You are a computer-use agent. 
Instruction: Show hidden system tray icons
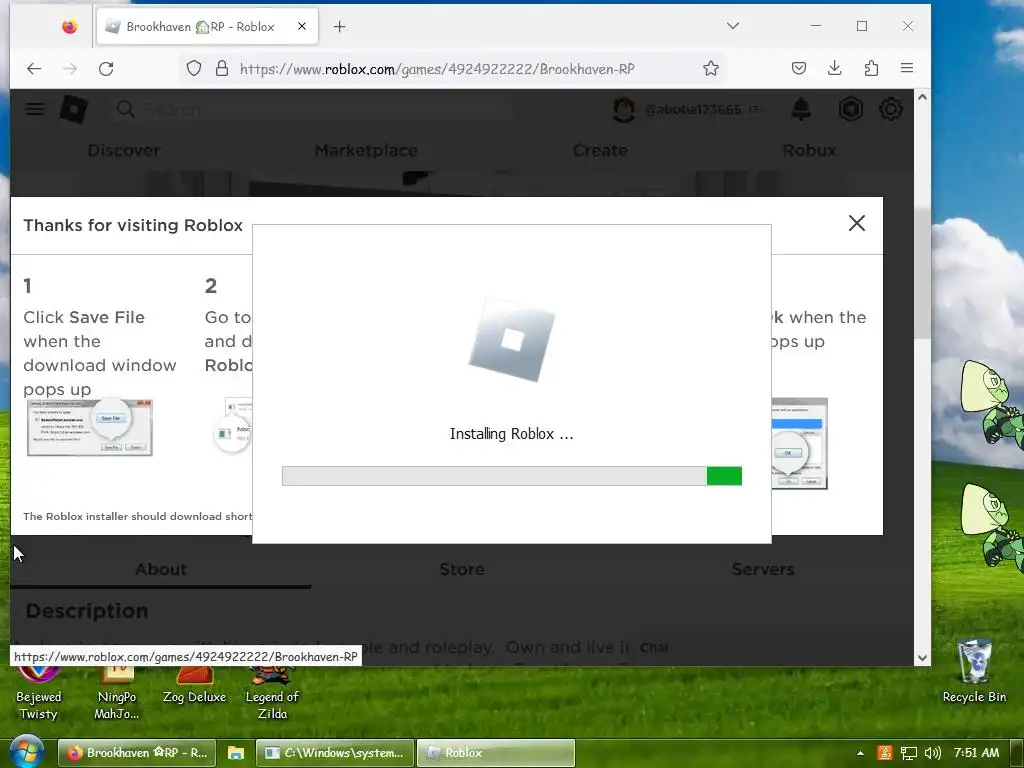click(x=861, y=753)
